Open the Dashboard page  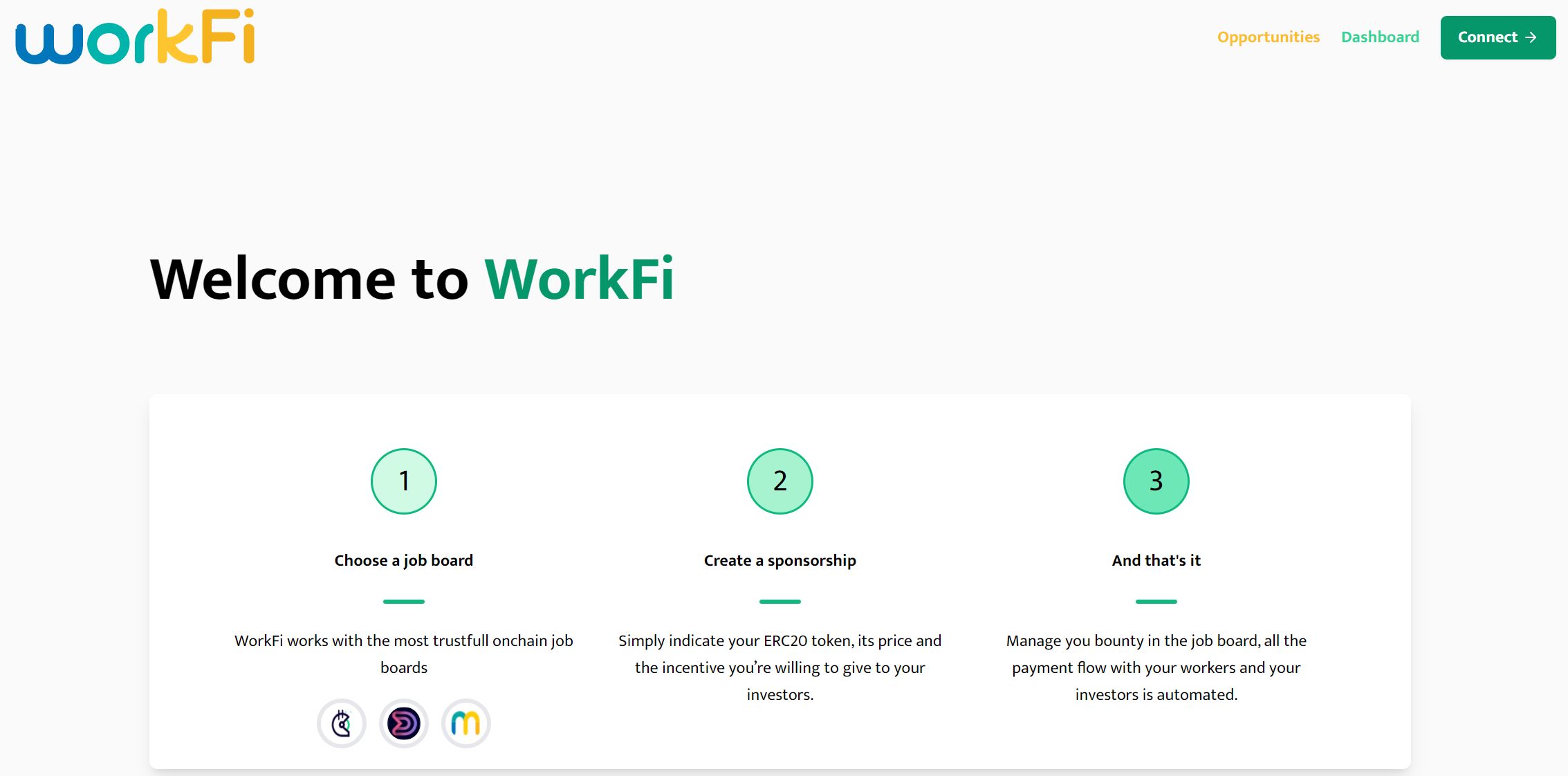[1380, 38]
